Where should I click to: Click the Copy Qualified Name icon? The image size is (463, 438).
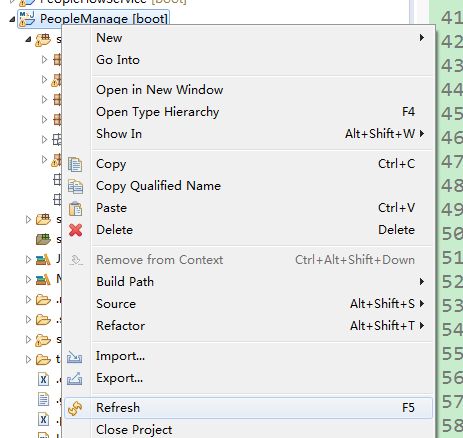tap(75, 186)
